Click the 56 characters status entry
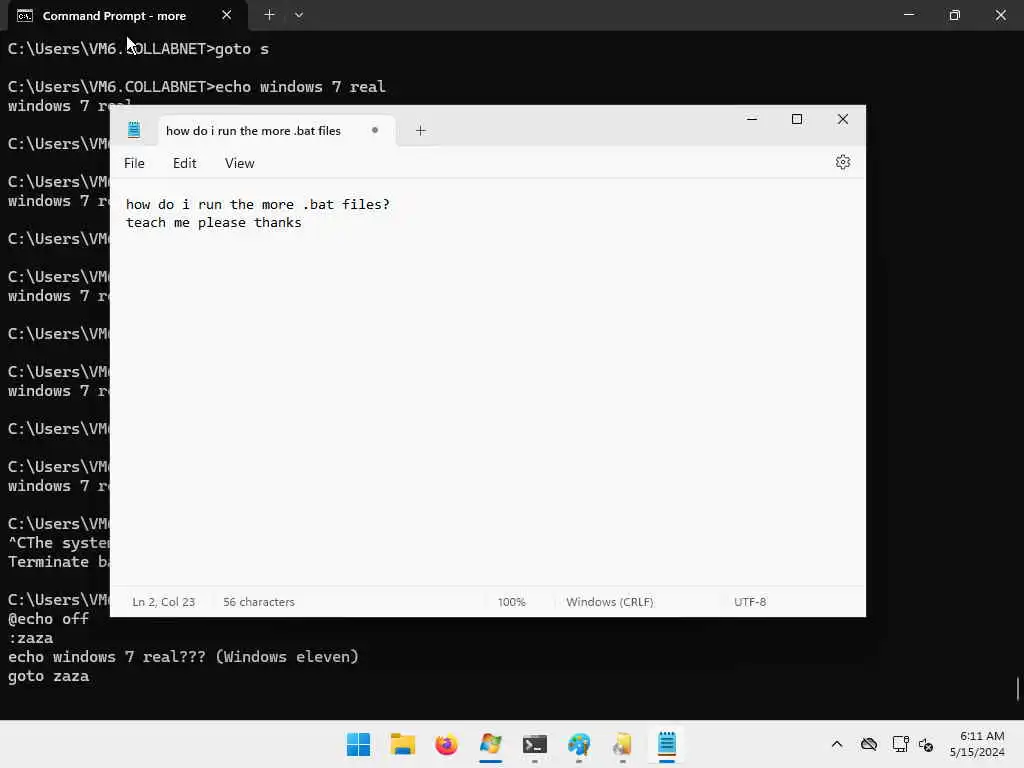Viewport: 1024px width, 768px height. click(x=259, y=601)
